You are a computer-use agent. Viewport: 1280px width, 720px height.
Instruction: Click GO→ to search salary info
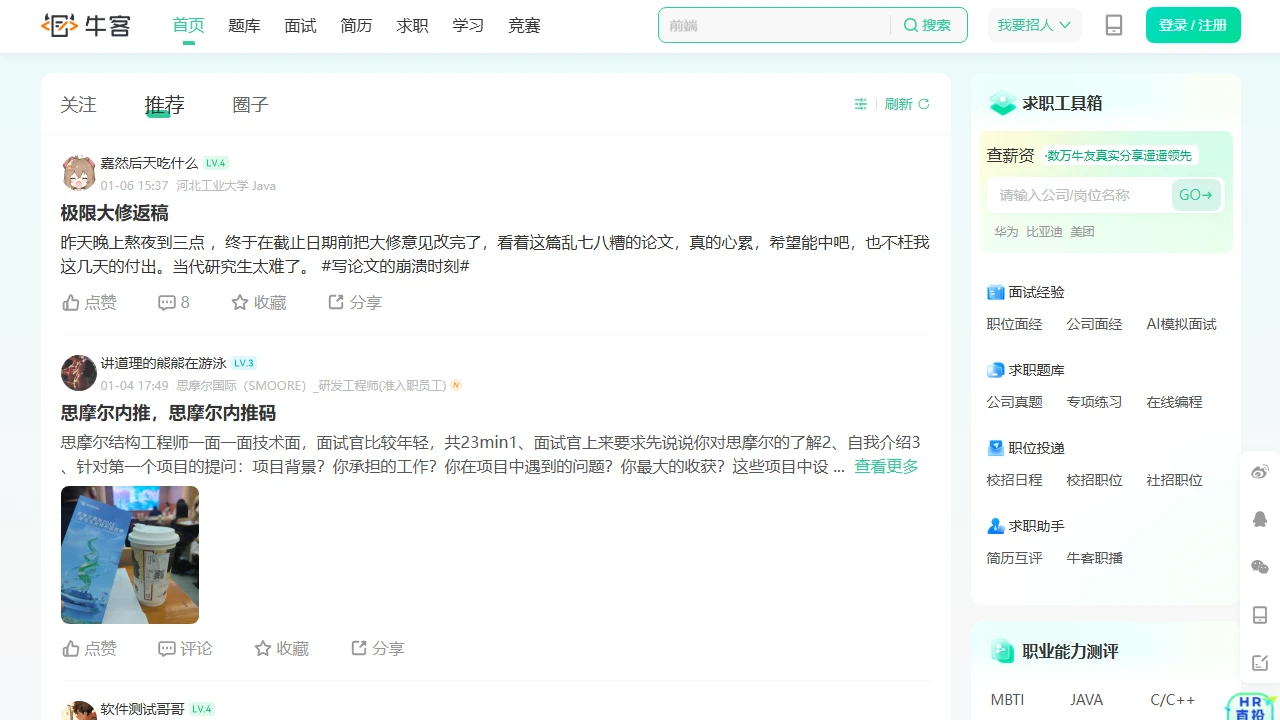tap(1196, 195)
